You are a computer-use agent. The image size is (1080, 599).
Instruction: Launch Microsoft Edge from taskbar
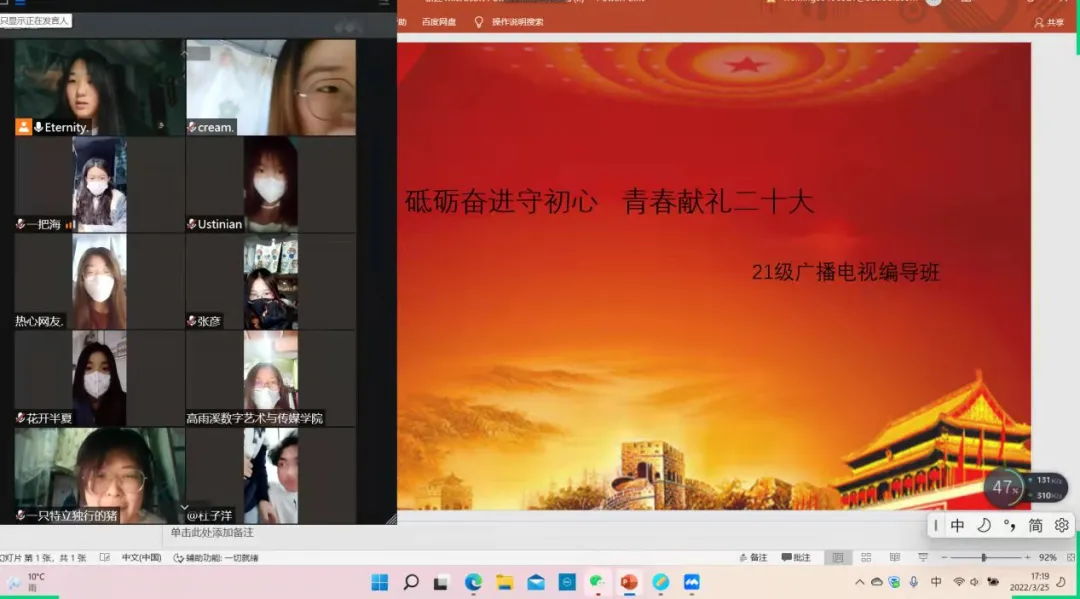coord(473,582)
